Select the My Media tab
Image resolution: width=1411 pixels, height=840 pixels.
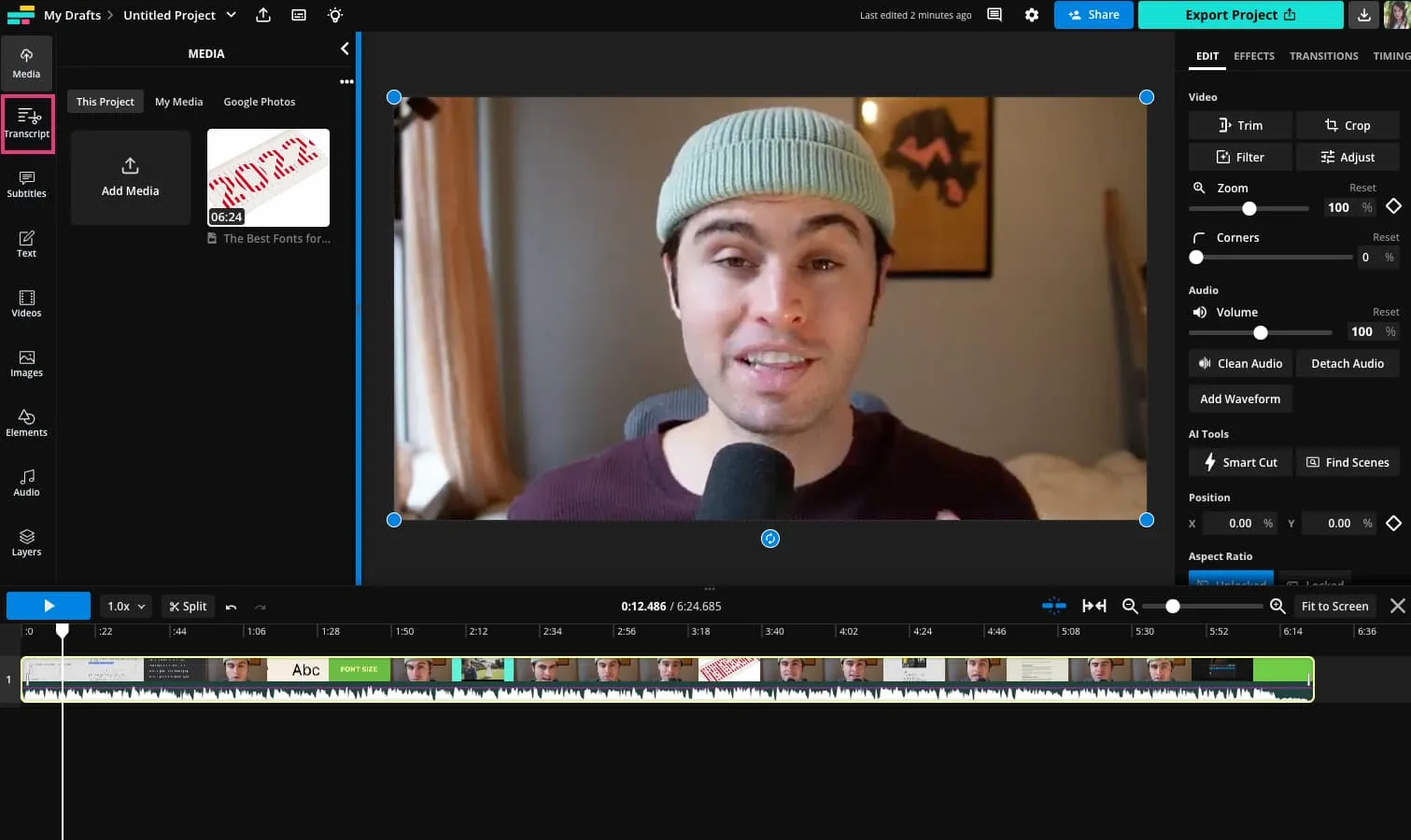(178, 102)
